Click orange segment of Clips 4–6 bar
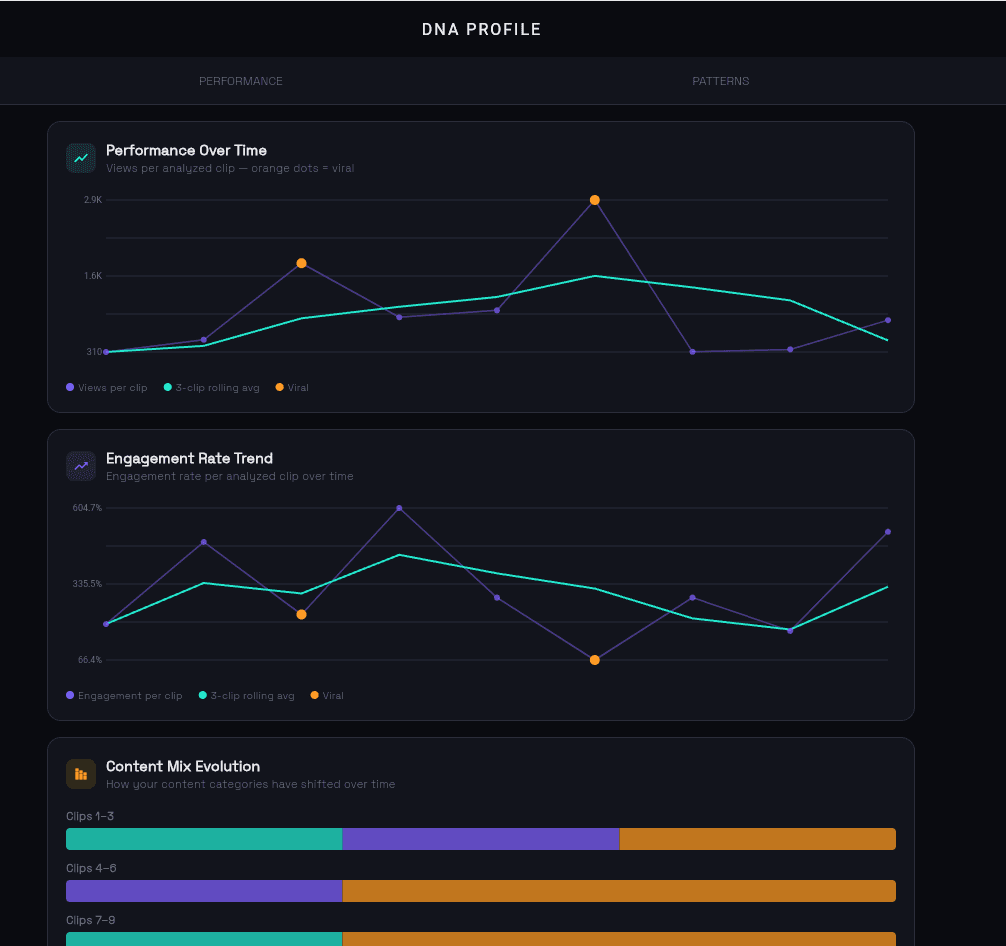Image resolution: width=1006 pixels, height=946 pixels. 619,891
